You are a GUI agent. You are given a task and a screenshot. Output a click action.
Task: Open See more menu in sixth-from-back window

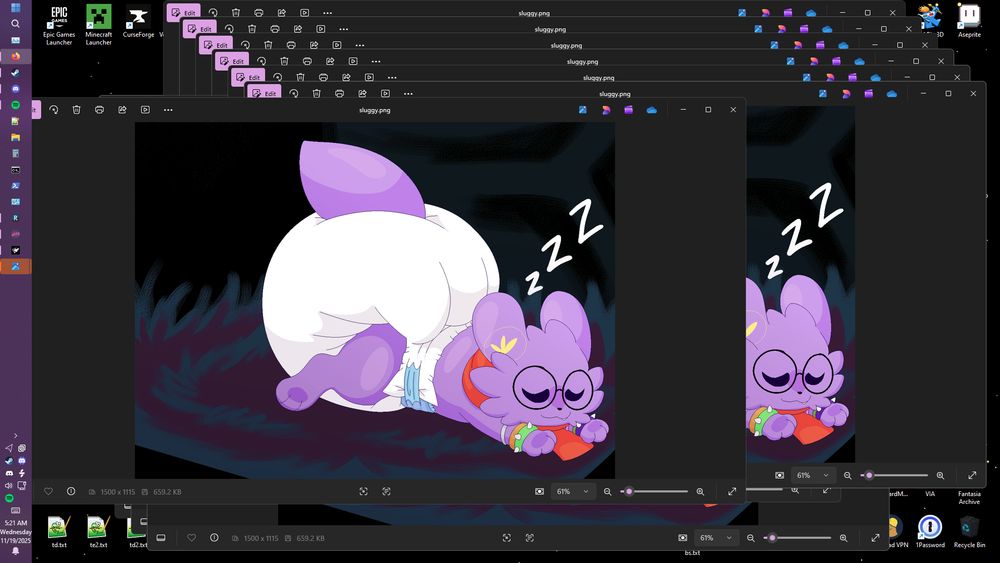(408, 93)
